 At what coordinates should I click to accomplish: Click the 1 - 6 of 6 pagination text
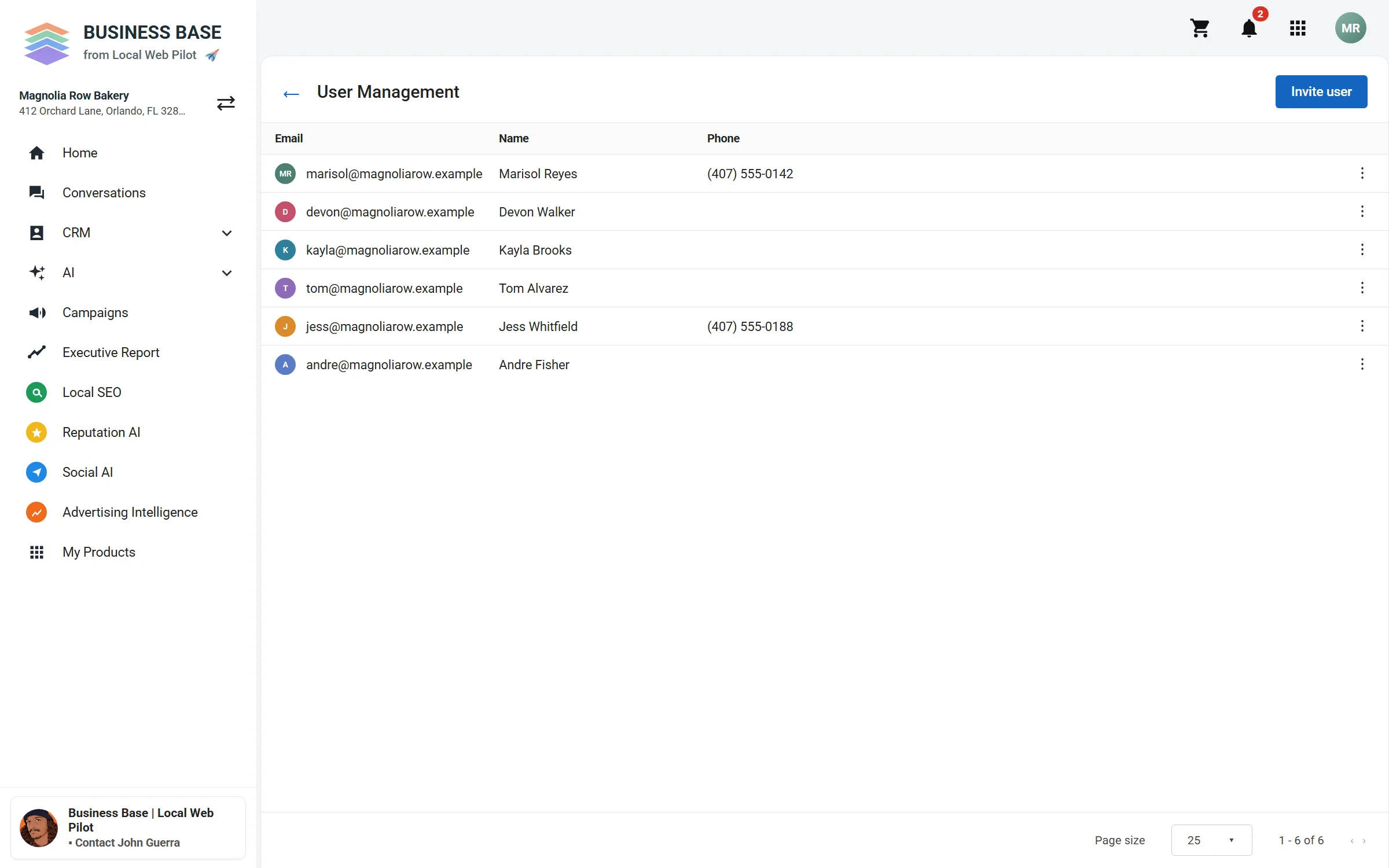coord(1301,840)
